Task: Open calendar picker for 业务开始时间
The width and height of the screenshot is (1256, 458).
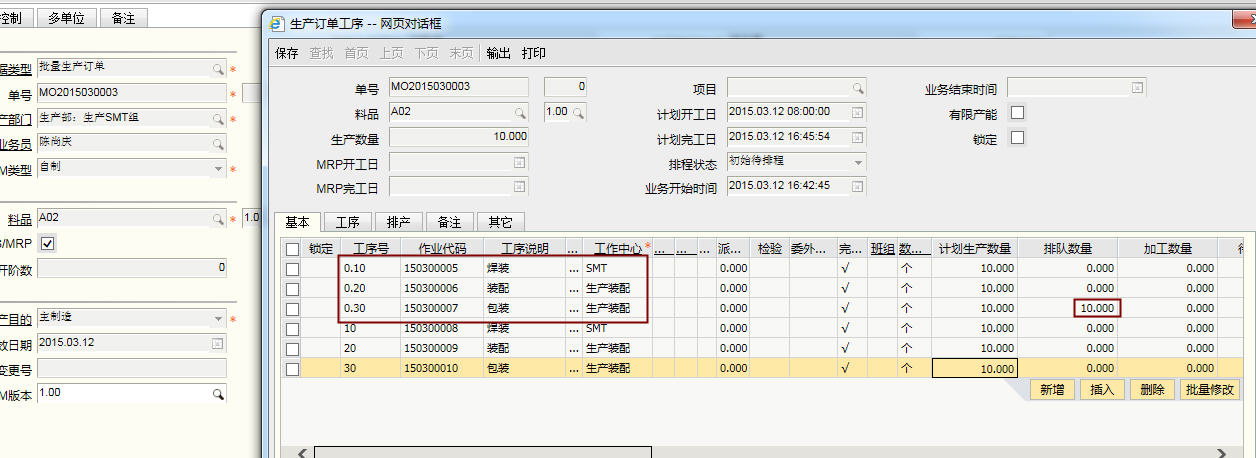Action: [857, 186]
